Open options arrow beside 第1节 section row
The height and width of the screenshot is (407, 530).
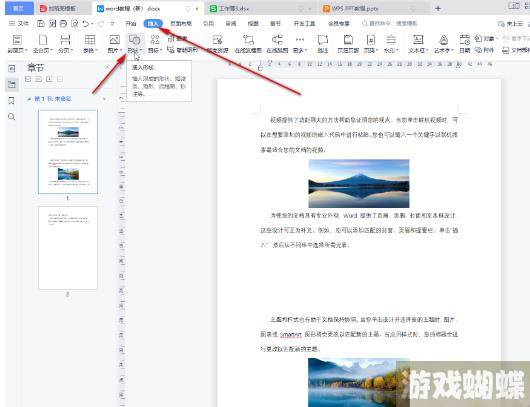(104, 99)
